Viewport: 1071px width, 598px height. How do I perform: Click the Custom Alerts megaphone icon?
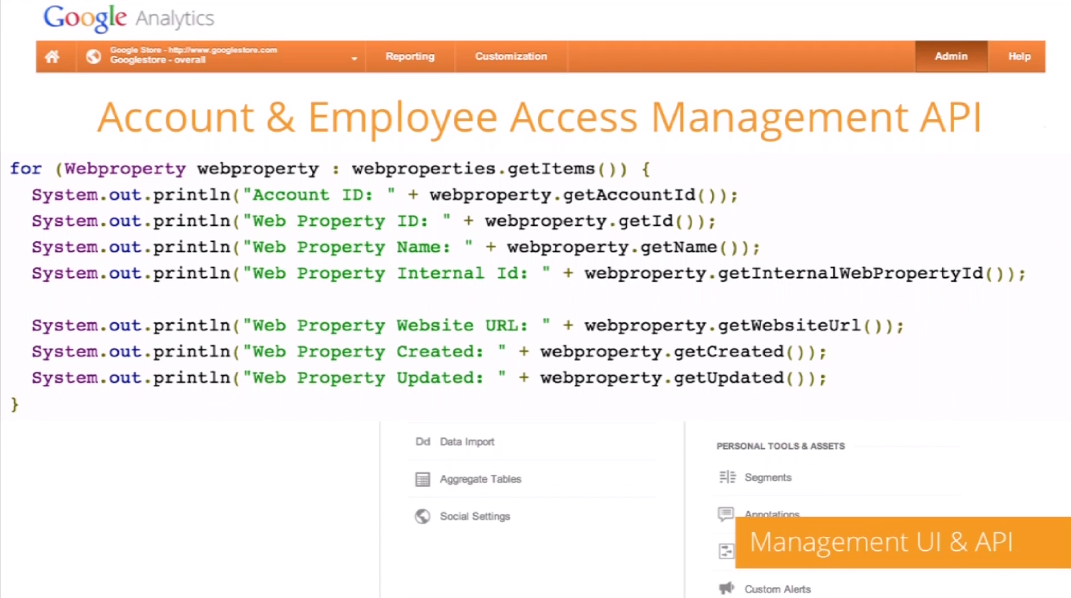tap(726, 589)
